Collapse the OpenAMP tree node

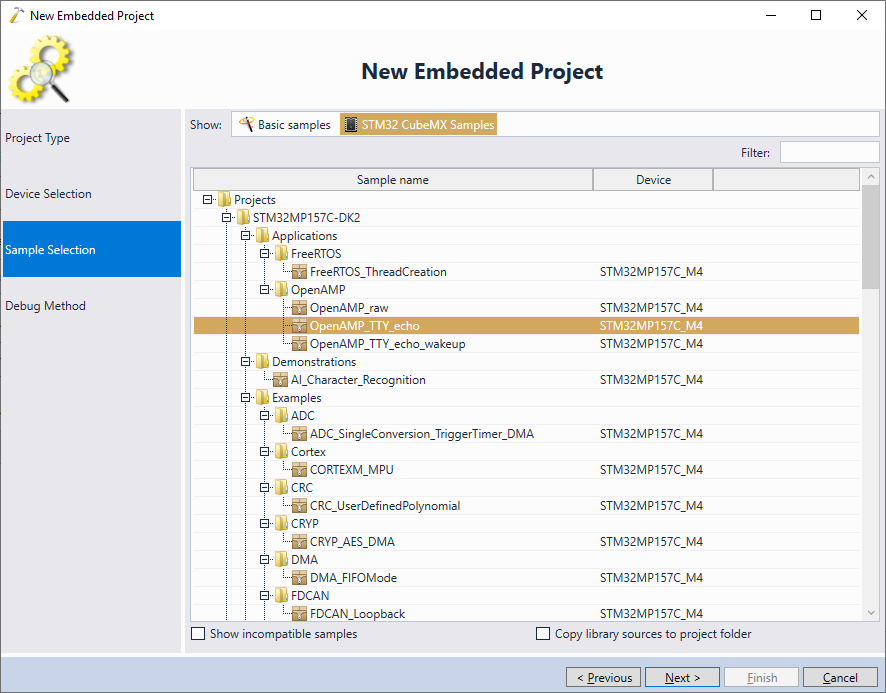click(x=264, y=290)
